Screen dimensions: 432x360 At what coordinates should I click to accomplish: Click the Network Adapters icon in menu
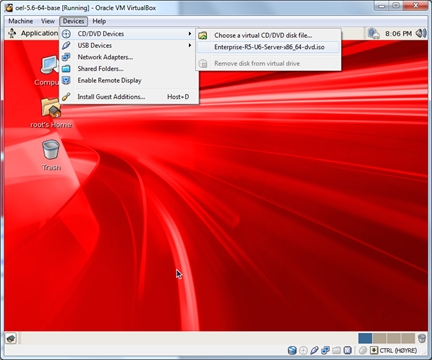click(x=66, y=57)
